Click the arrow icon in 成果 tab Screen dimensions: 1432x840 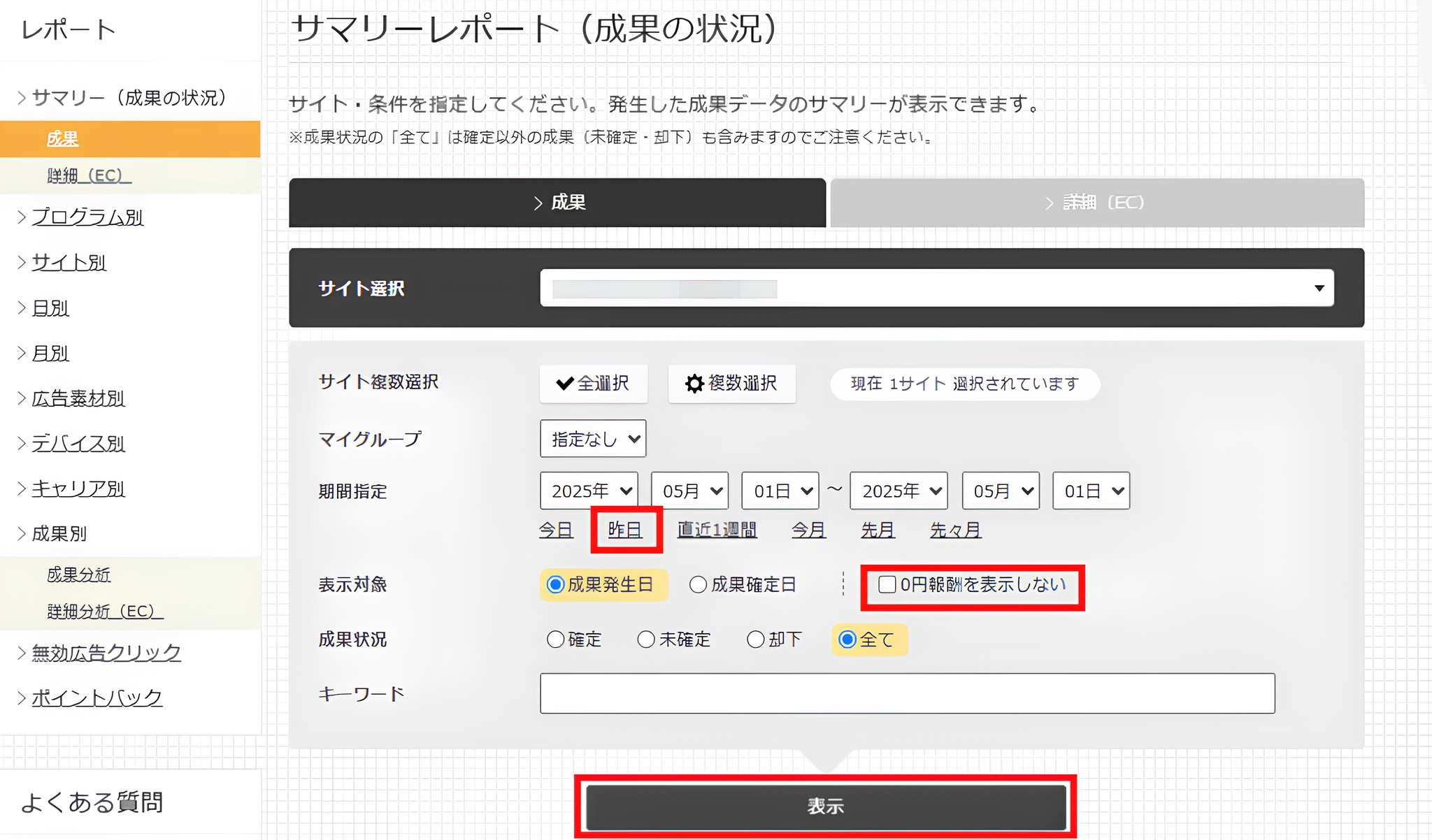pyautogui.click(x=538, y=203)
